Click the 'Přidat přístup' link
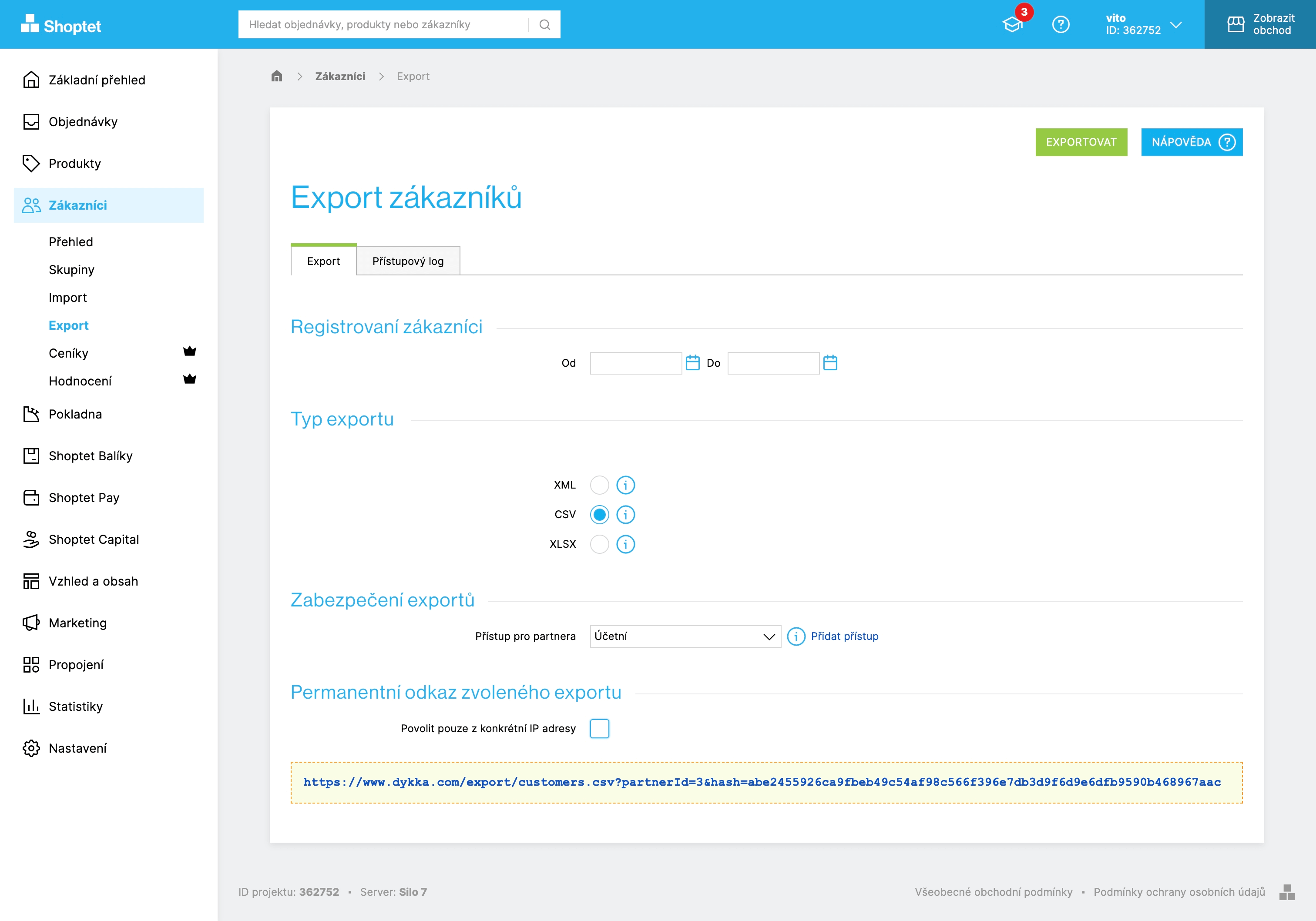Image resolution: width=1316 pixels, height=921 pixels. coord(844,636)
